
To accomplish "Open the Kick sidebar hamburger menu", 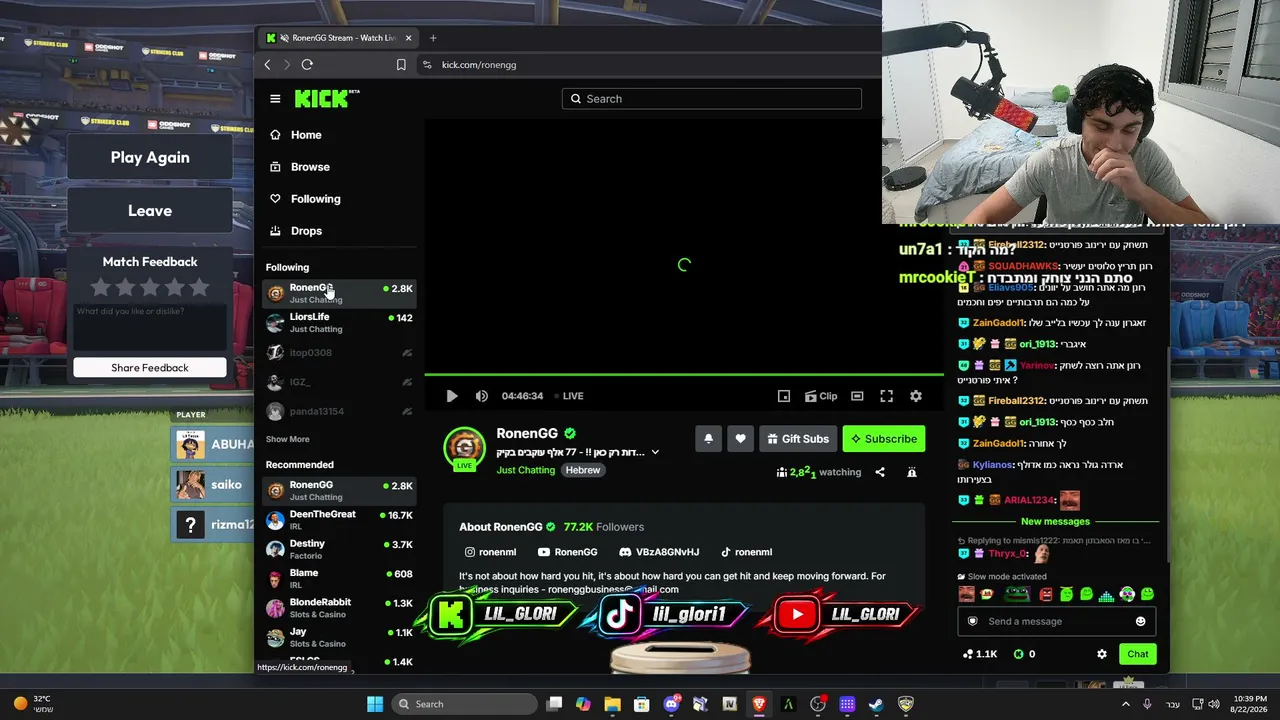I will click(x=275, y=99).
